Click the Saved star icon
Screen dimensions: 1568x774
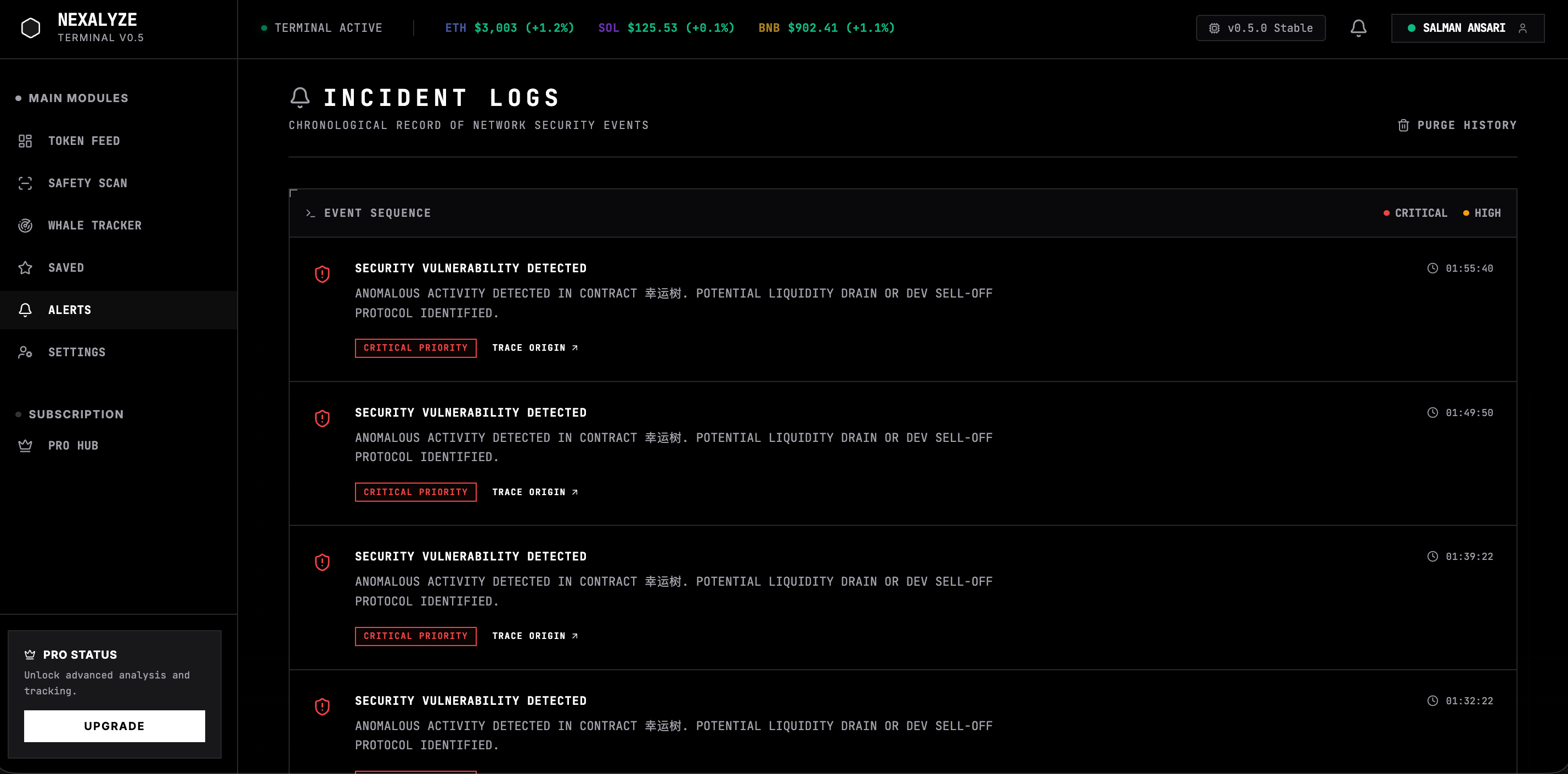coord(25,268)
